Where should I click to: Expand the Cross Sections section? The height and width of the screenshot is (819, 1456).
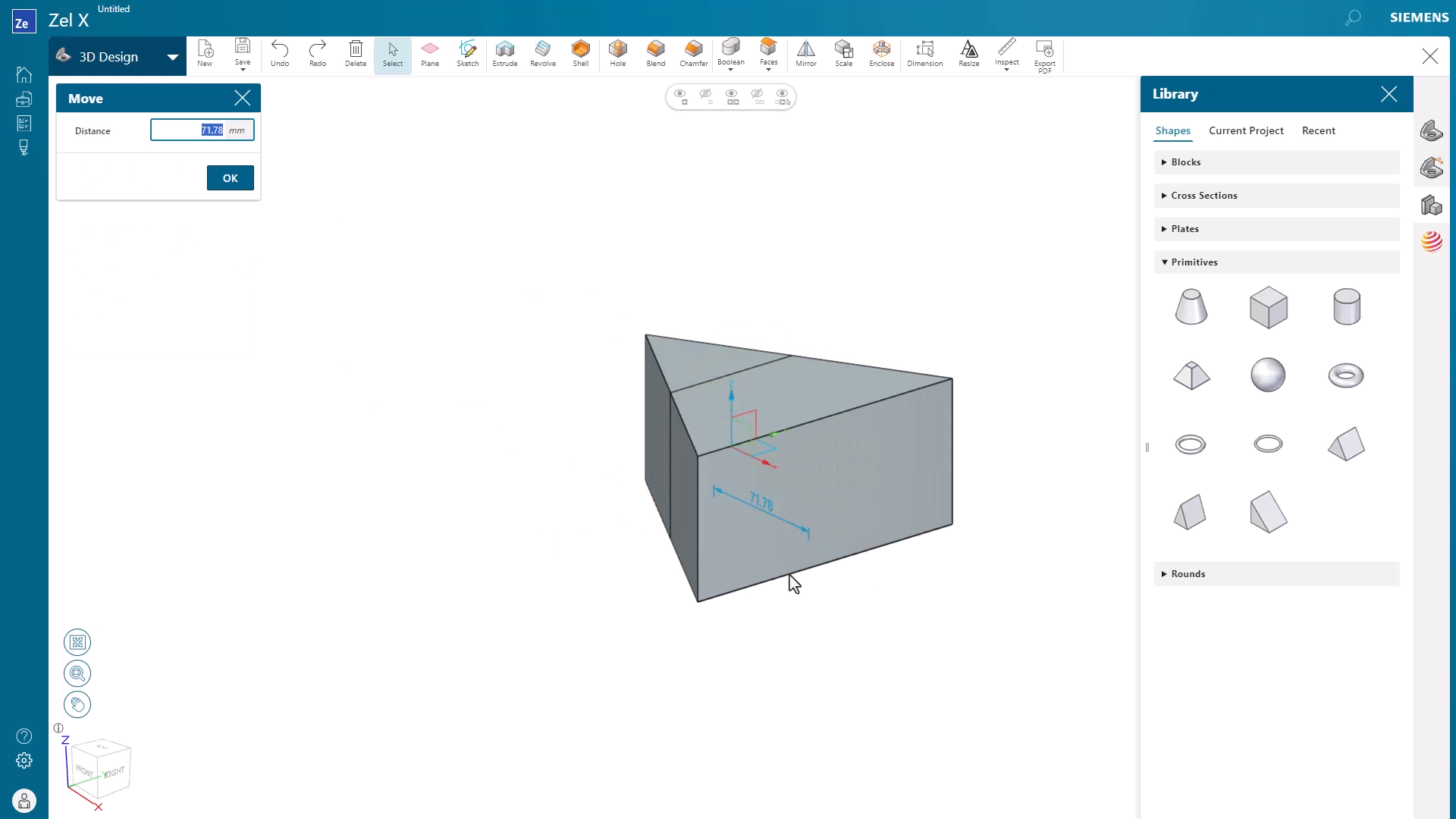click(x=1277, y=196)
